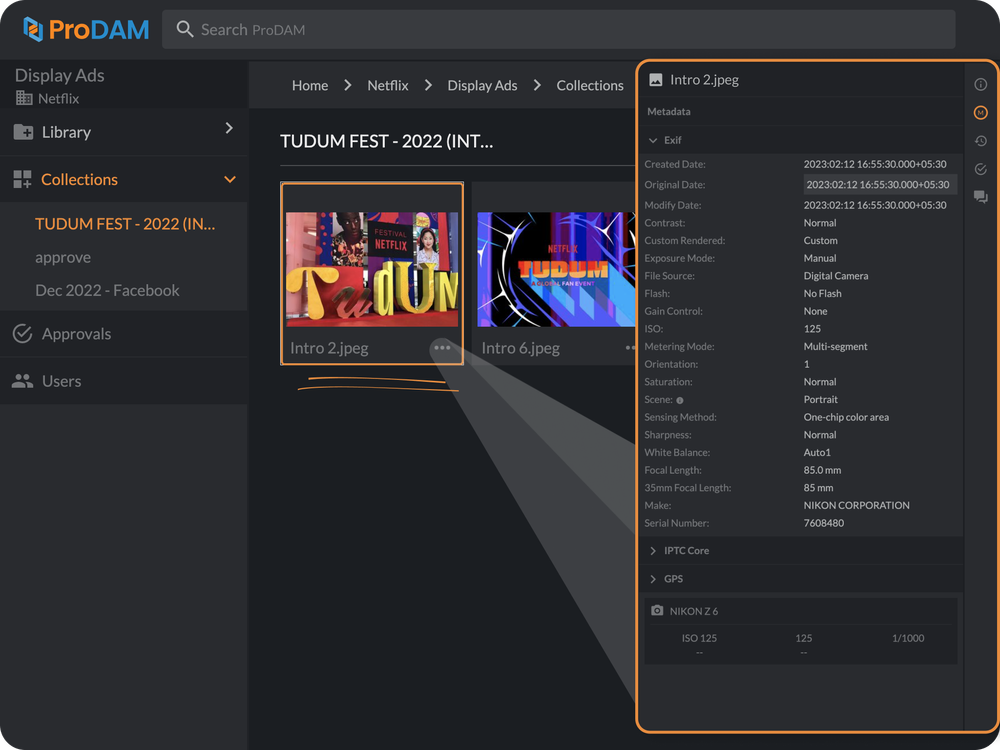
Task: Click the File Source value Digital Camera
Action: 835,276
